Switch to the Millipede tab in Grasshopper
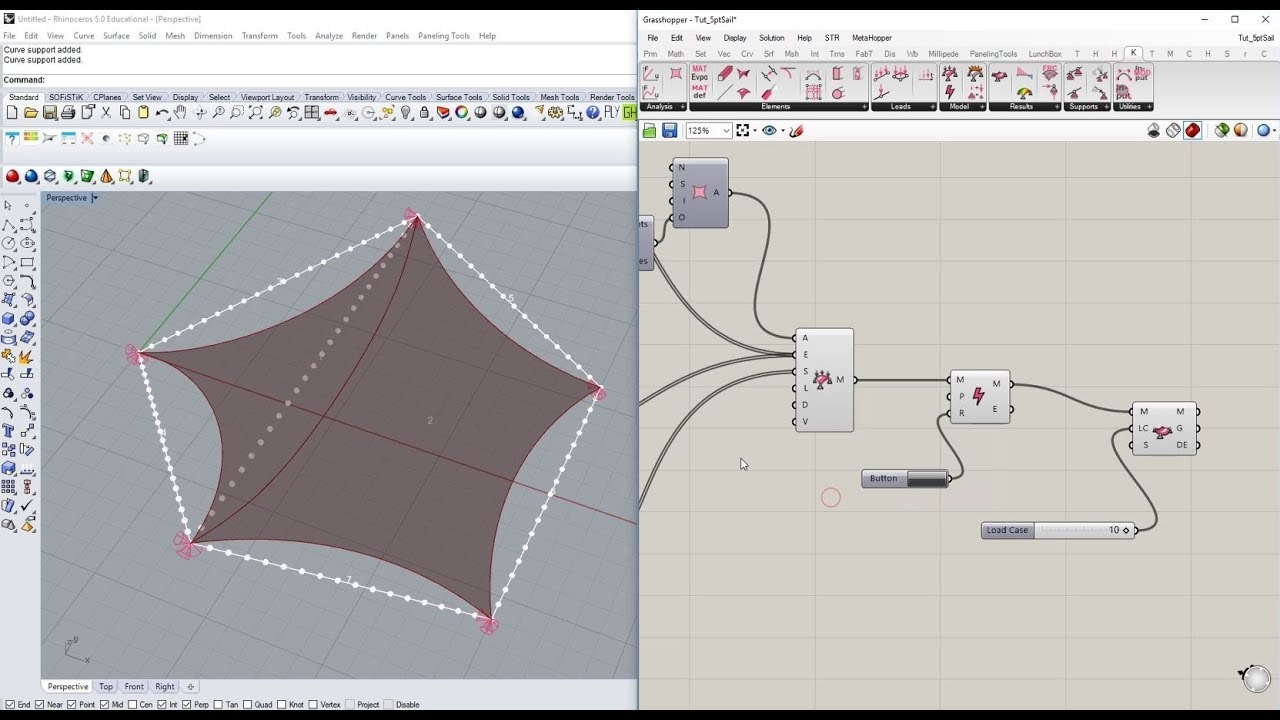 [x=943, y=54]
